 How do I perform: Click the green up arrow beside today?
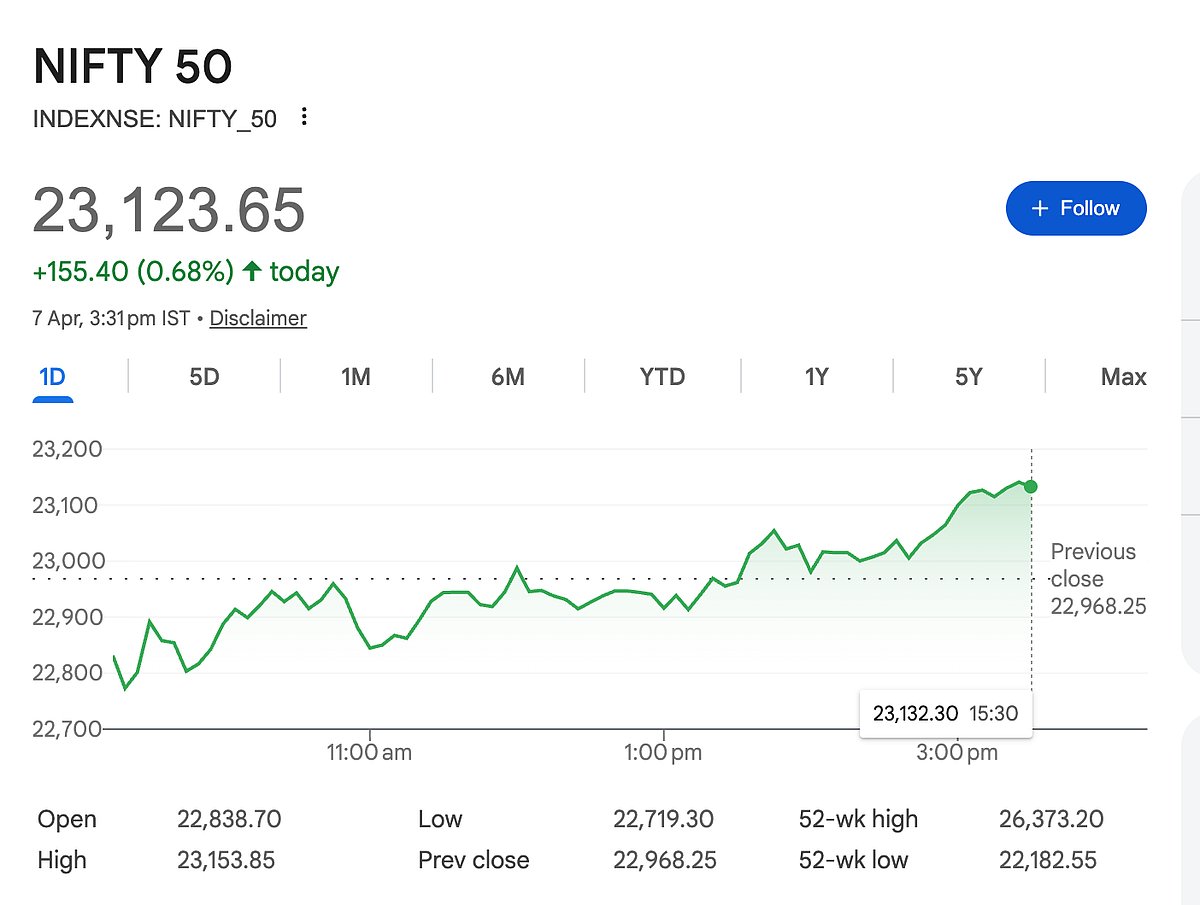coord(252,271)
